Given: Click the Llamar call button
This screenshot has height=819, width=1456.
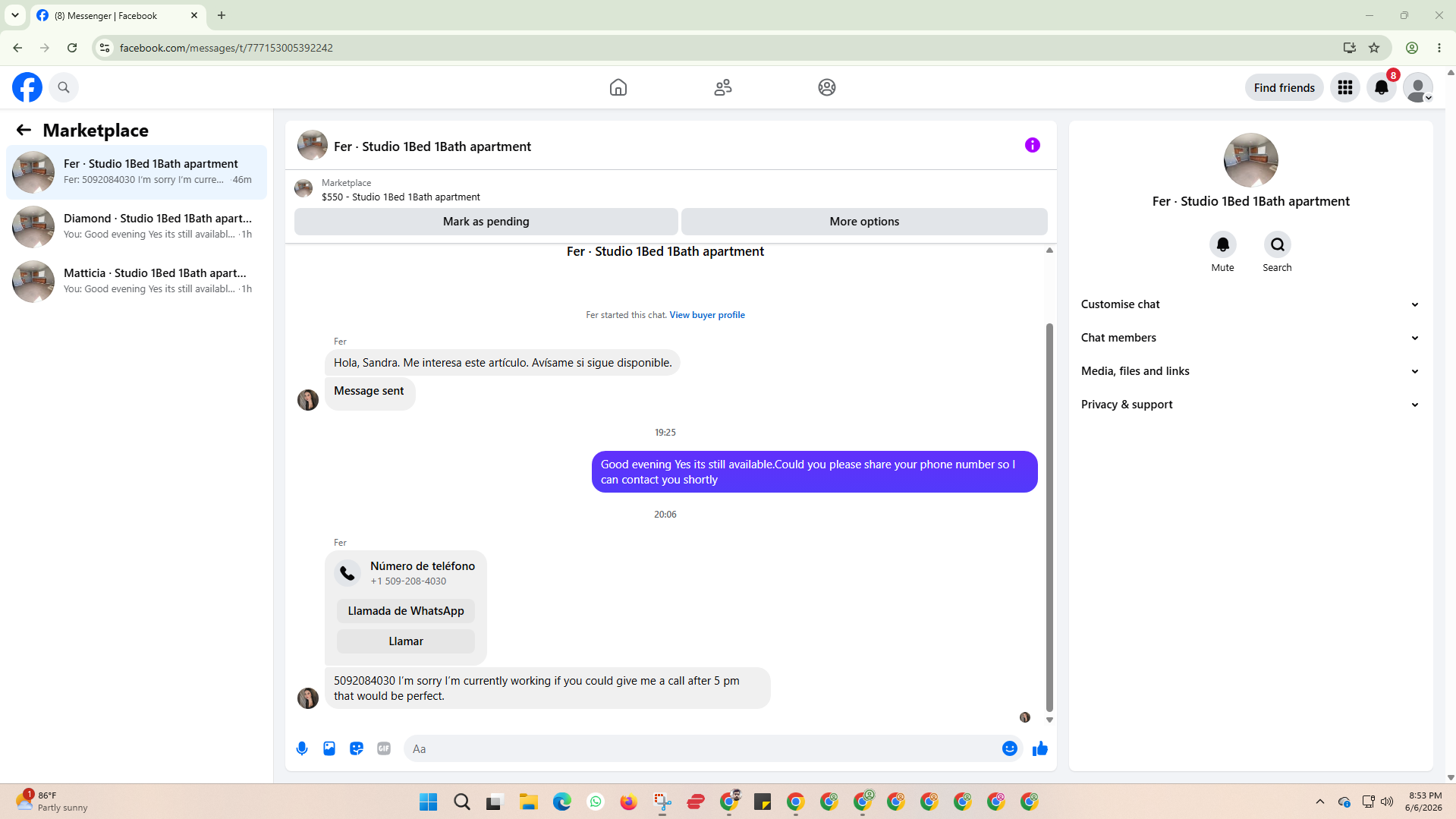Looking at the screenshot, I should [x=406, y=641].
